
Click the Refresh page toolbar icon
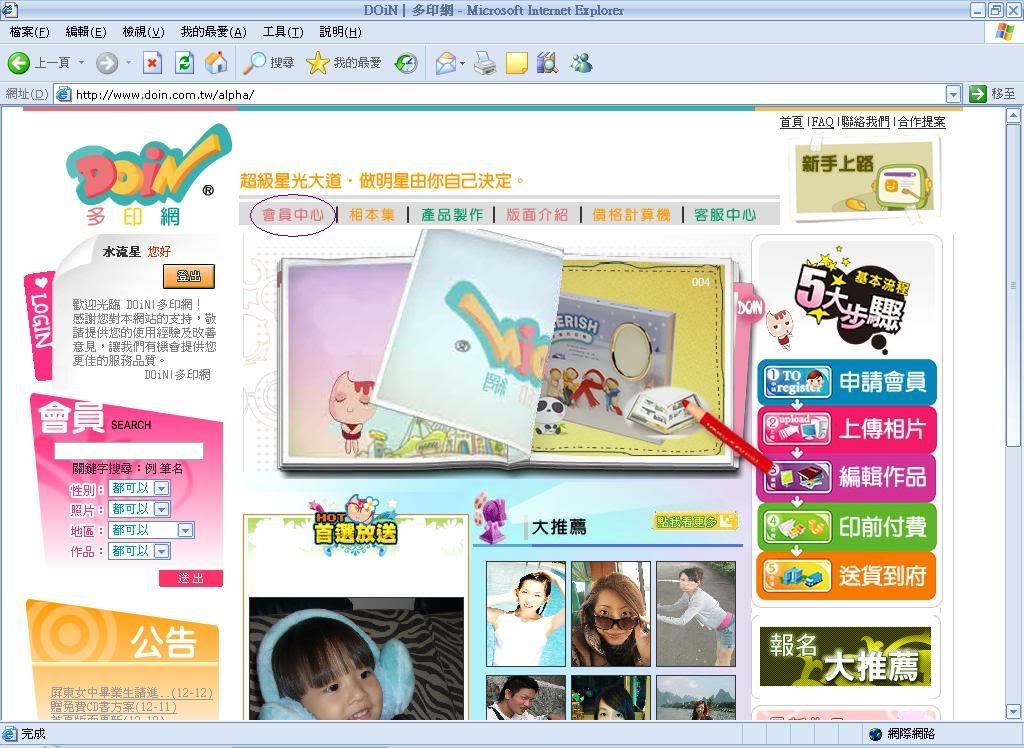[184, 63]
